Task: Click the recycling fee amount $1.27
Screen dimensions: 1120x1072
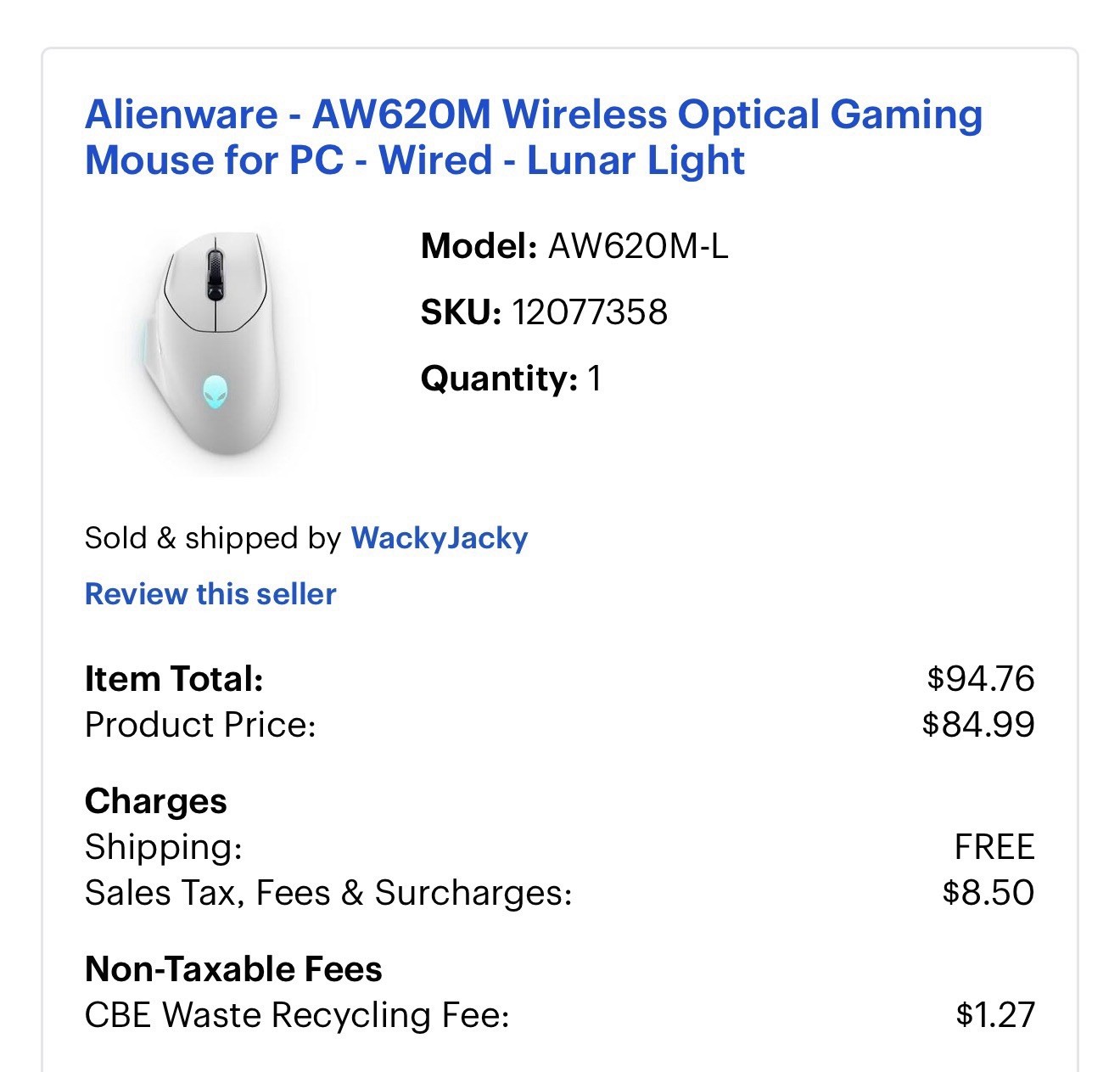Action: (x=994, y=1014)
